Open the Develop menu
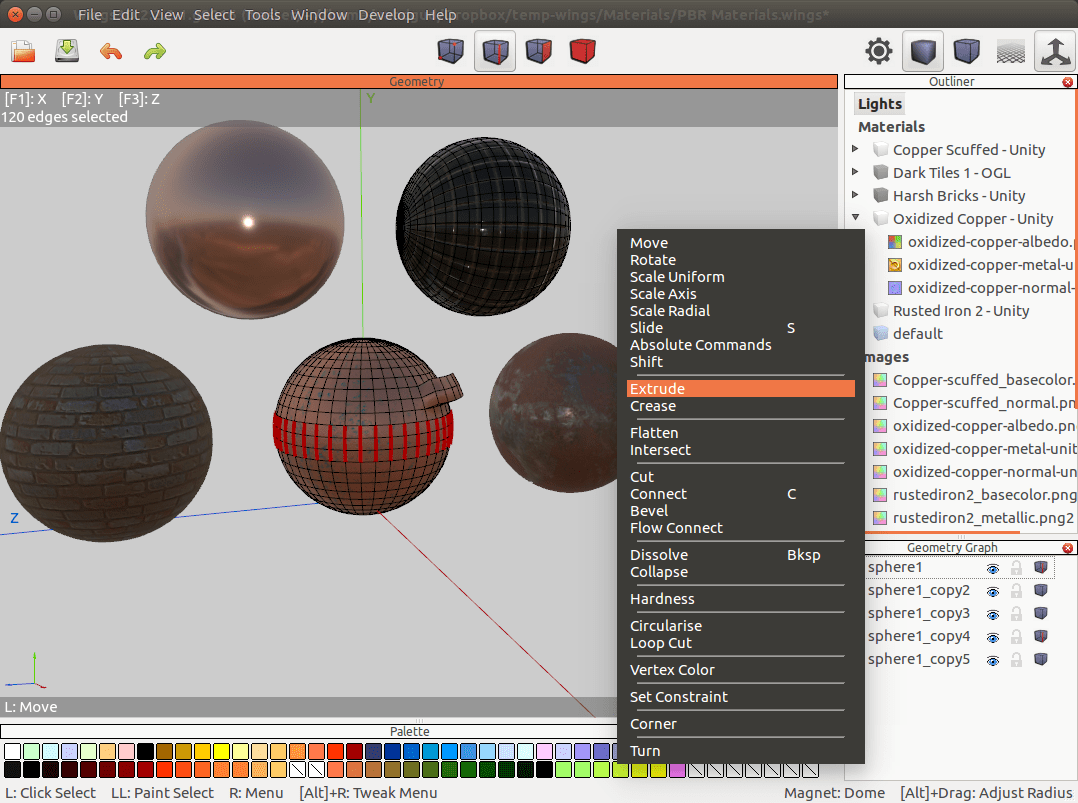1078x803 pixels. (x=386, y=14)
